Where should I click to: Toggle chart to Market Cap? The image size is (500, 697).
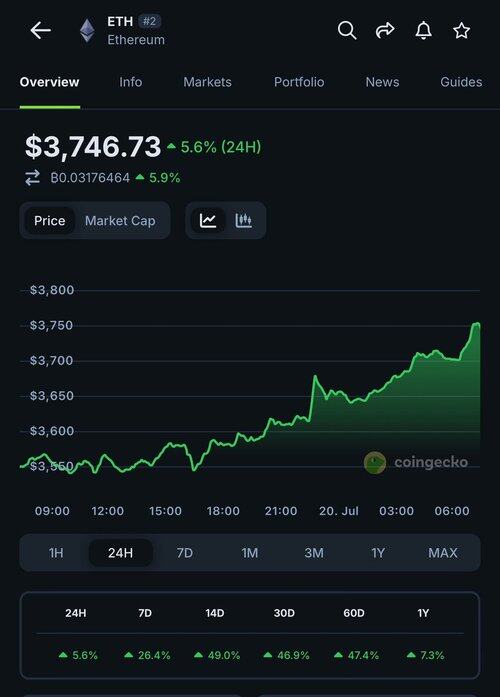pos(120,221)
